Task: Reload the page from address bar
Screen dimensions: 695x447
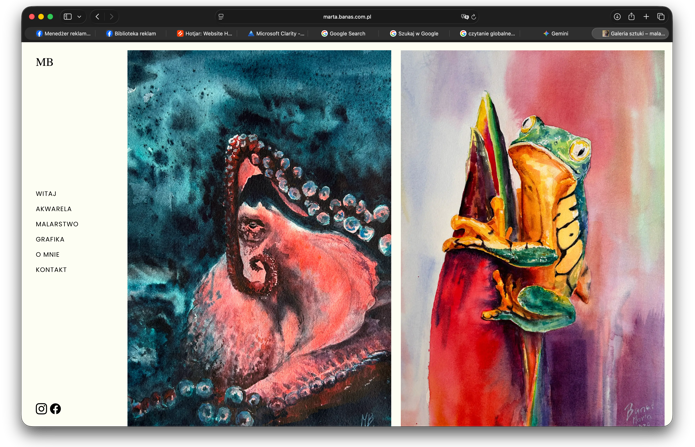Action: tap(473, 17)
